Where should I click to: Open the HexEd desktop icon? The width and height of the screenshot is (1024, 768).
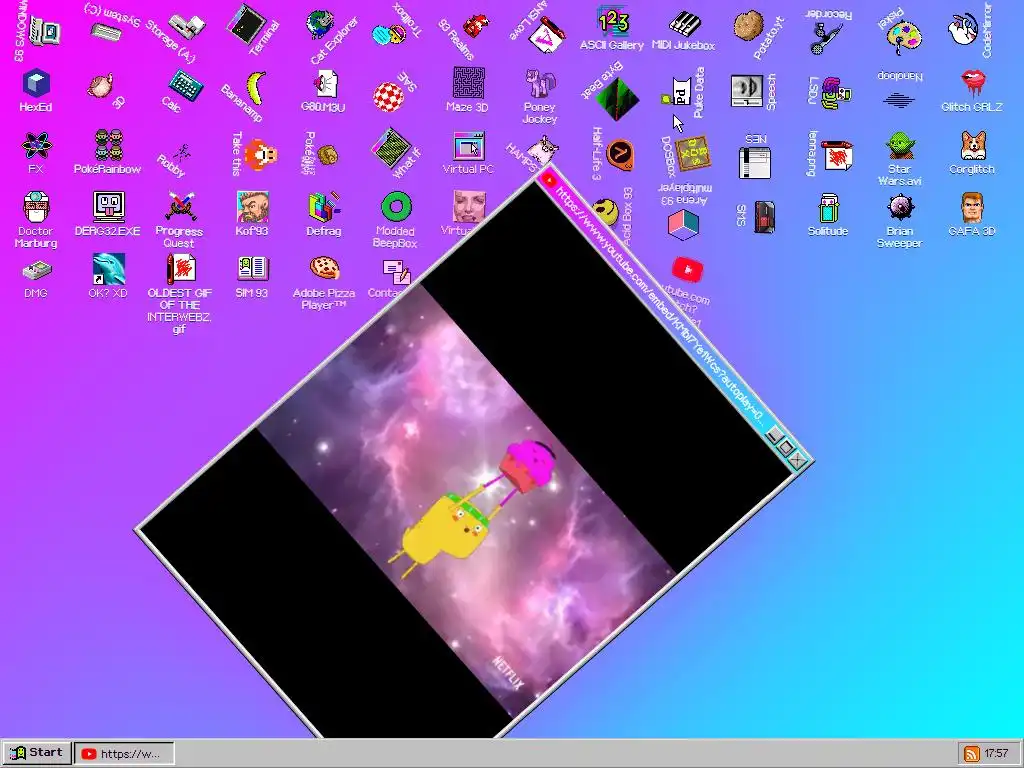click(36, 84)
